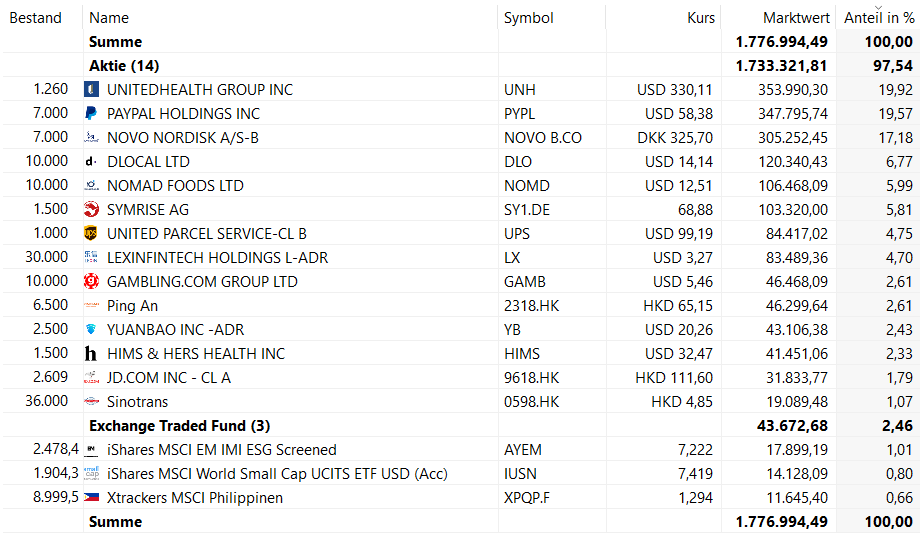920x533 pixels.
Task: Click the Philippines flag icon
Action: click(x=91, y=498)
